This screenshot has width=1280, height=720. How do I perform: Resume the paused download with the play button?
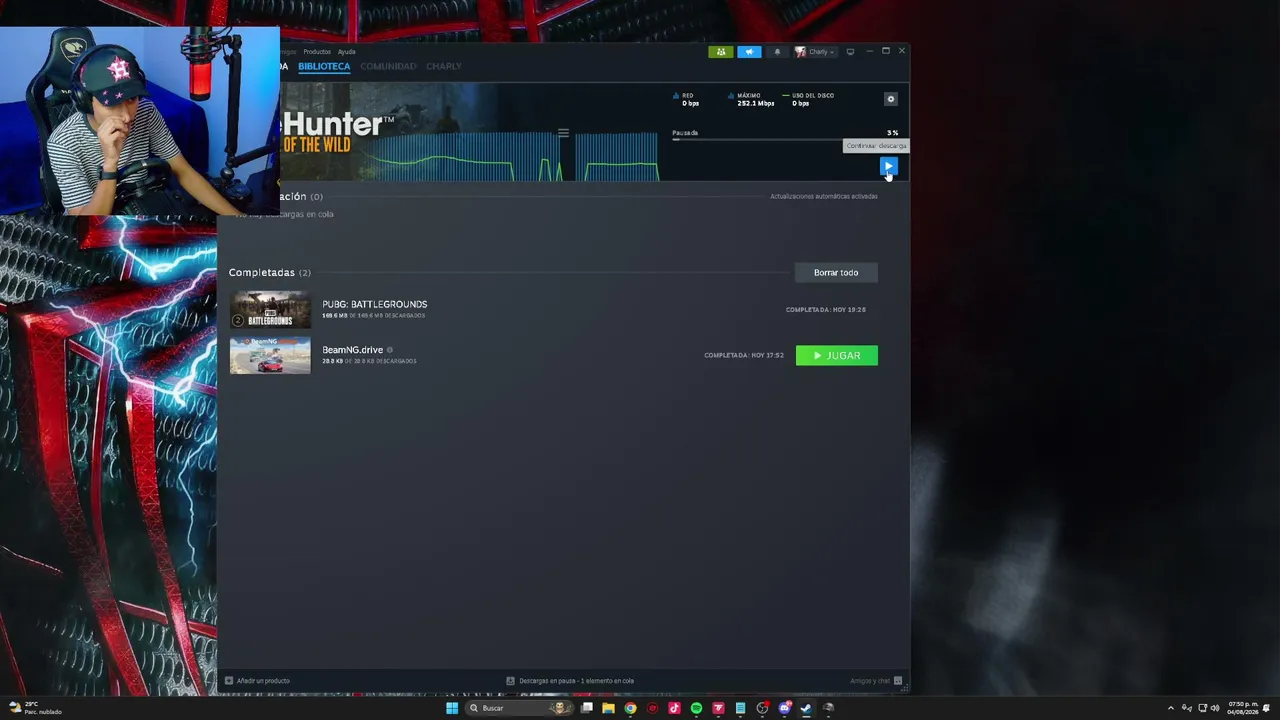[x=888, y=166]
